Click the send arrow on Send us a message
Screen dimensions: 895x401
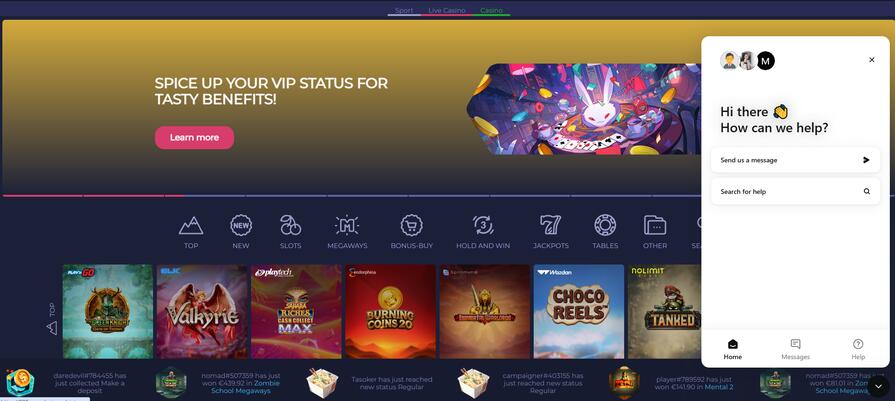click(x=866, y=160)
